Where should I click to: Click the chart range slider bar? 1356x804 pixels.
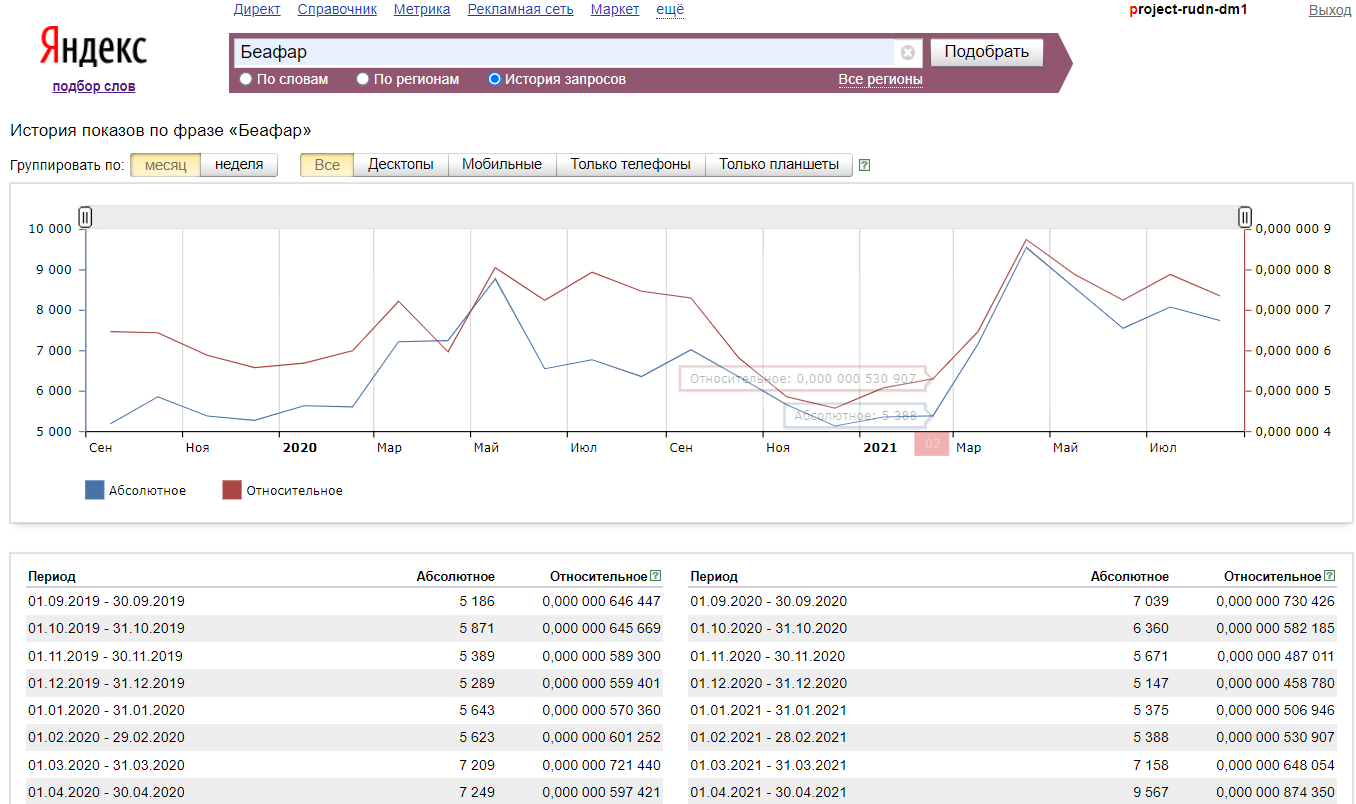[665, 217]
